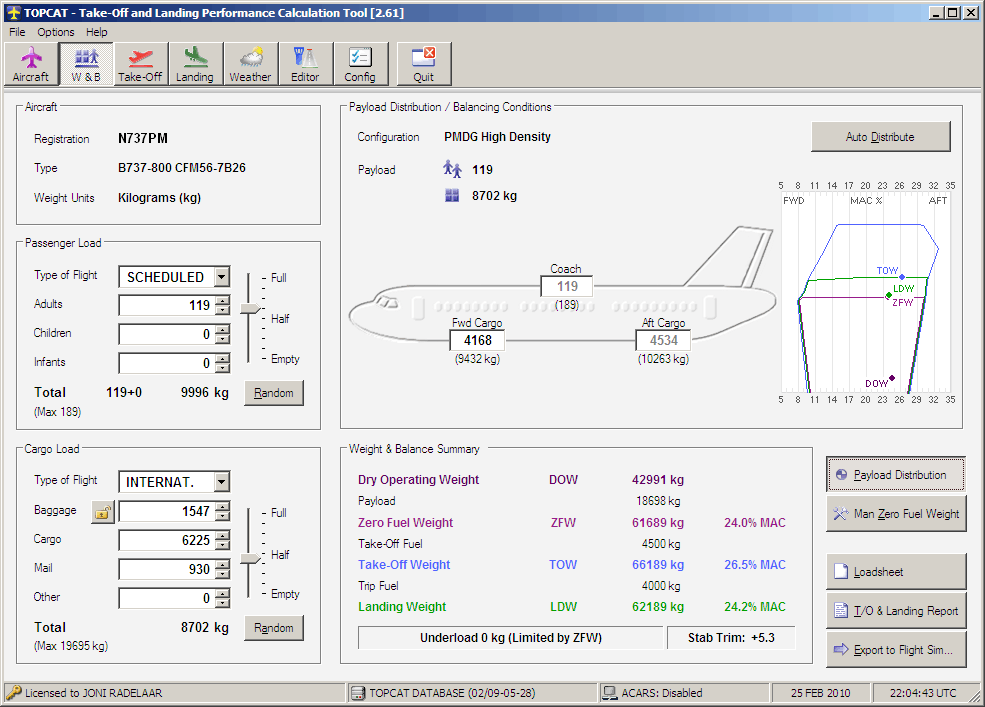Click the passenger load slider handle

coord(252,310)
